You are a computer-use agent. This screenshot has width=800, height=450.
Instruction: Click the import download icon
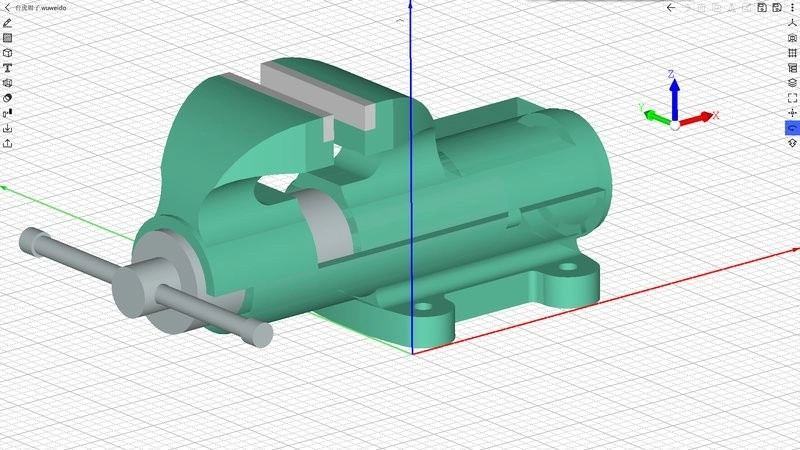(x=8, y=128)
